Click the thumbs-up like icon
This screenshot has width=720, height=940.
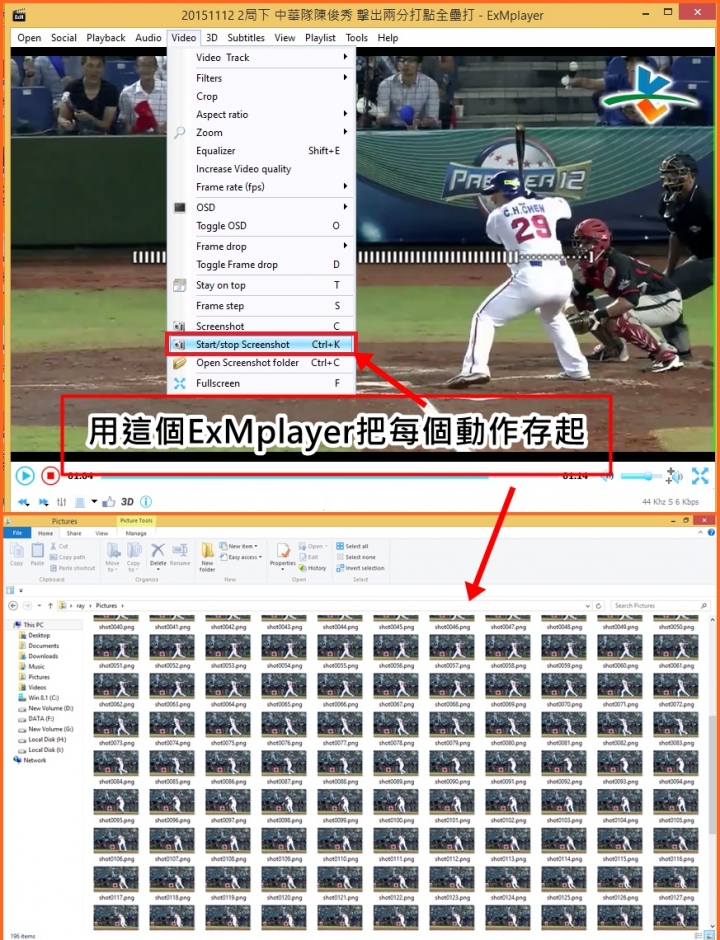coord(109,502)
